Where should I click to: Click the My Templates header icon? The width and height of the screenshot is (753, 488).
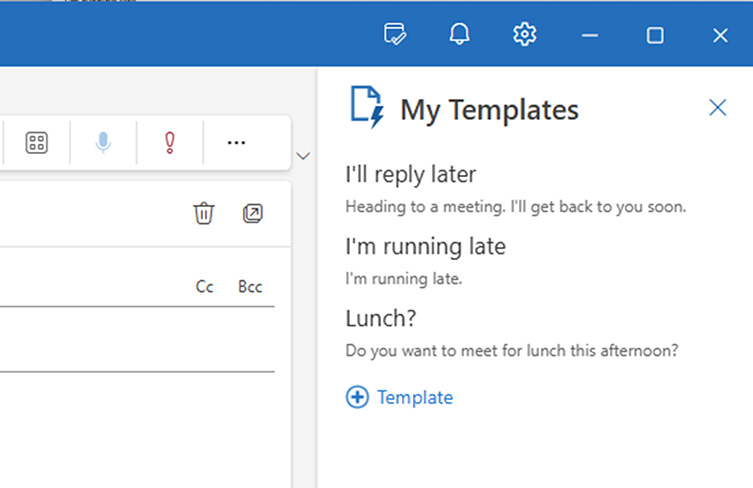pyautogui.click(x=367, y=108)
